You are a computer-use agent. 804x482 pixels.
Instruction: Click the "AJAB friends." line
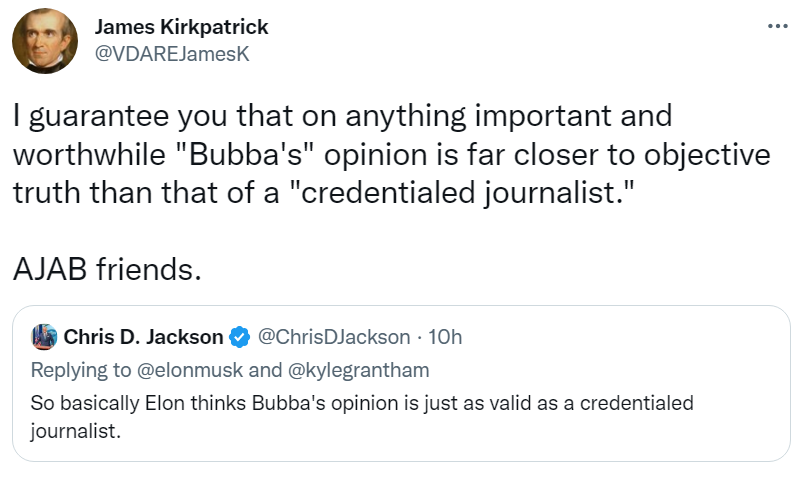(108, 268)
